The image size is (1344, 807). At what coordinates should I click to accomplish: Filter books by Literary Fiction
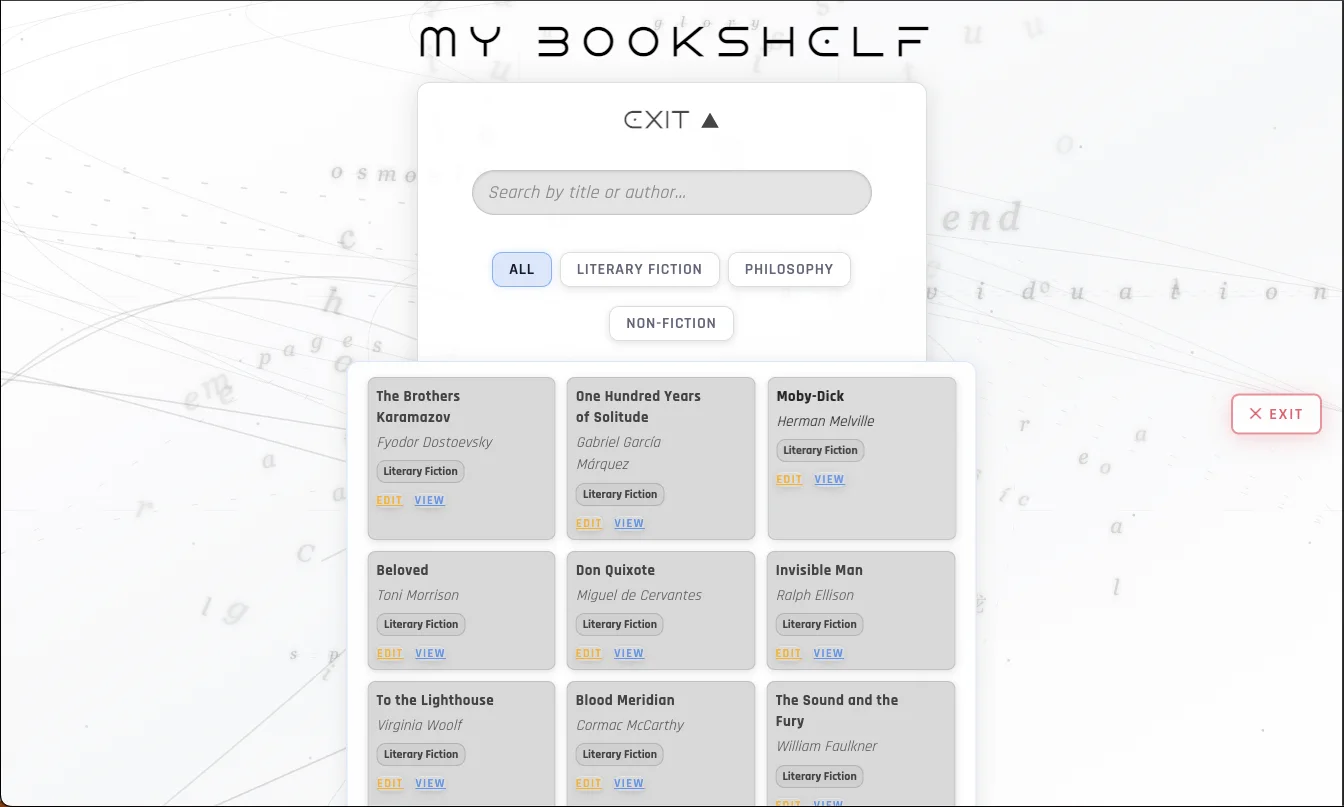tap(639, 269)
